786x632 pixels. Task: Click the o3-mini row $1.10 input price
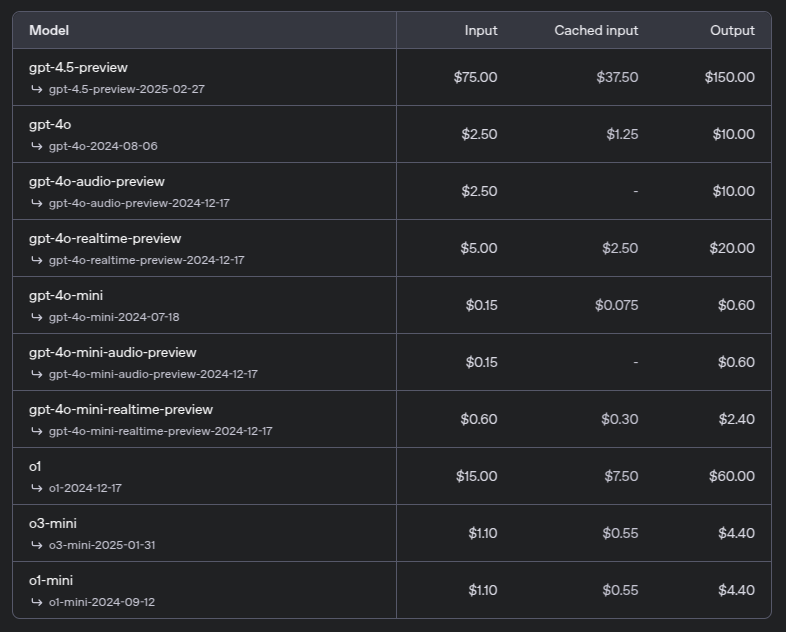(x=483, y=534)
